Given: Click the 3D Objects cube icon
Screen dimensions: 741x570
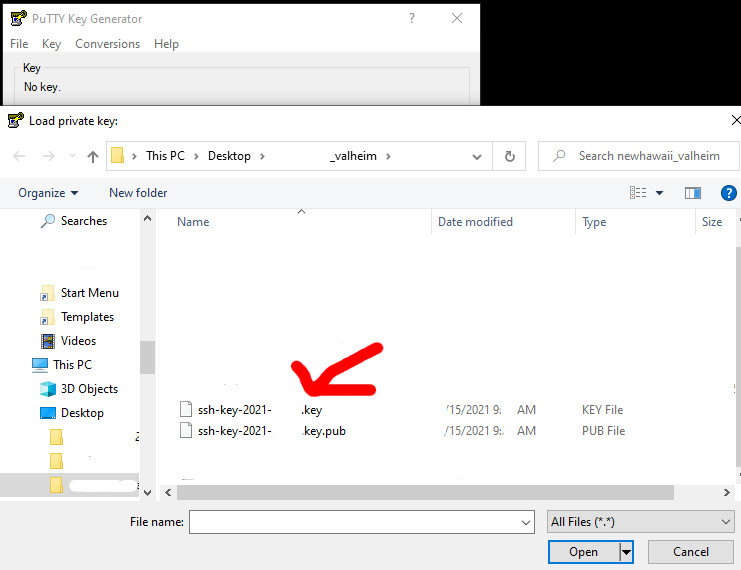Looking at the screenshot, I should click(x=48, y=389).
